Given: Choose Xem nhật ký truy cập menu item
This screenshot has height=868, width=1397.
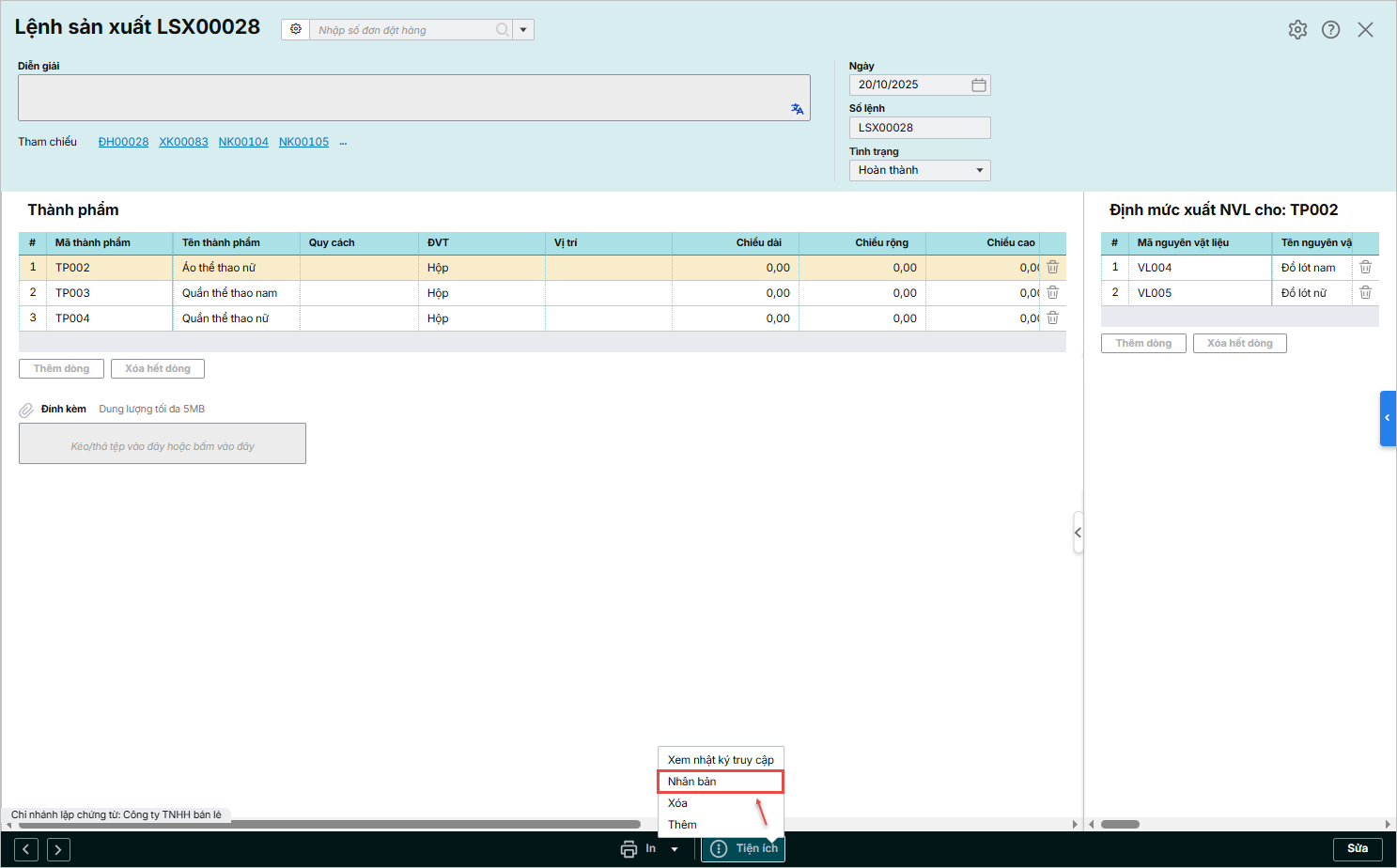Looking at the screenshot, I should pos(720,760).
